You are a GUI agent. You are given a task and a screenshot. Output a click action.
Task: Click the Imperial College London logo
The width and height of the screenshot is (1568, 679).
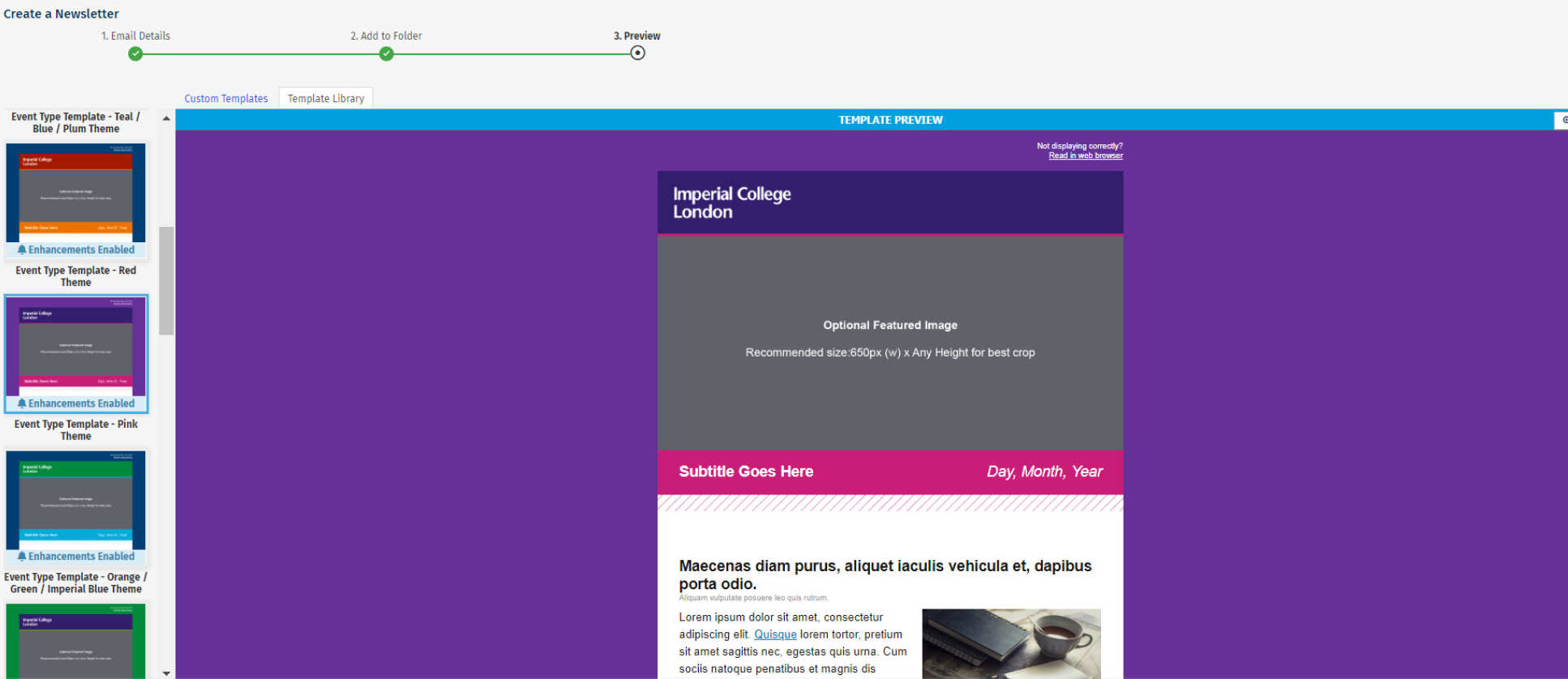click(x=731, y=203)
